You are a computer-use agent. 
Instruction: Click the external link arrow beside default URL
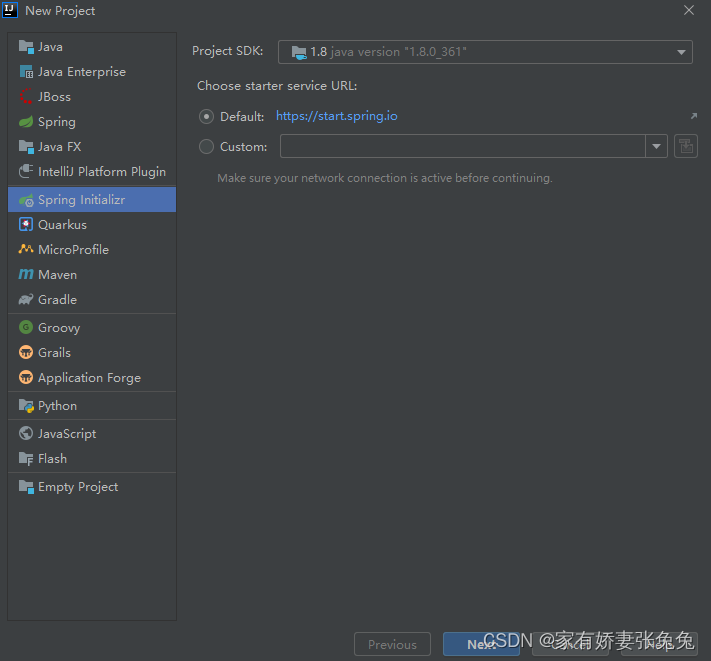(693, 116)
